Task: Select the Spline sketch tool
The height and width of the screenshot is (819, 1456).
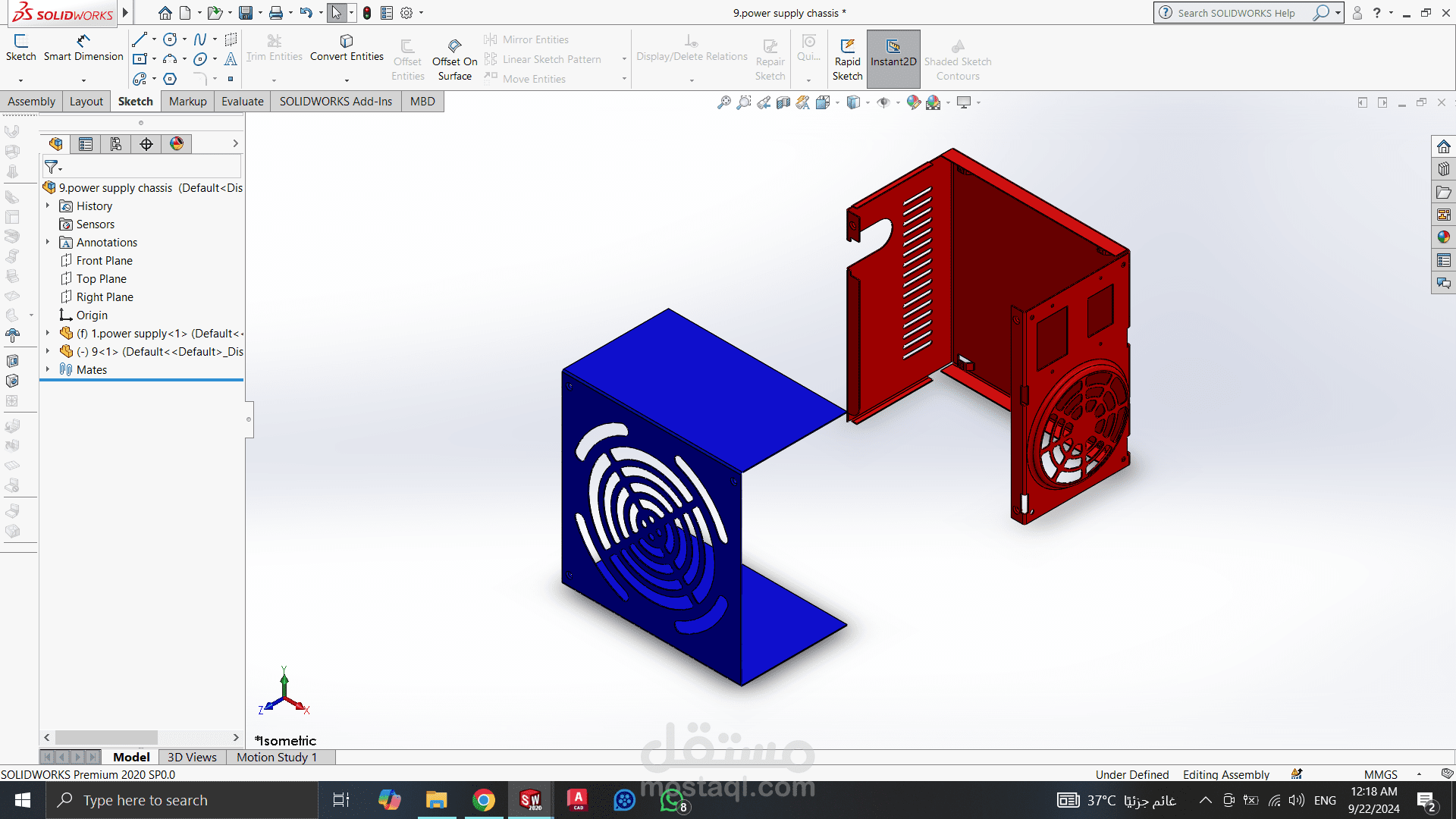Action: [199, 39]
